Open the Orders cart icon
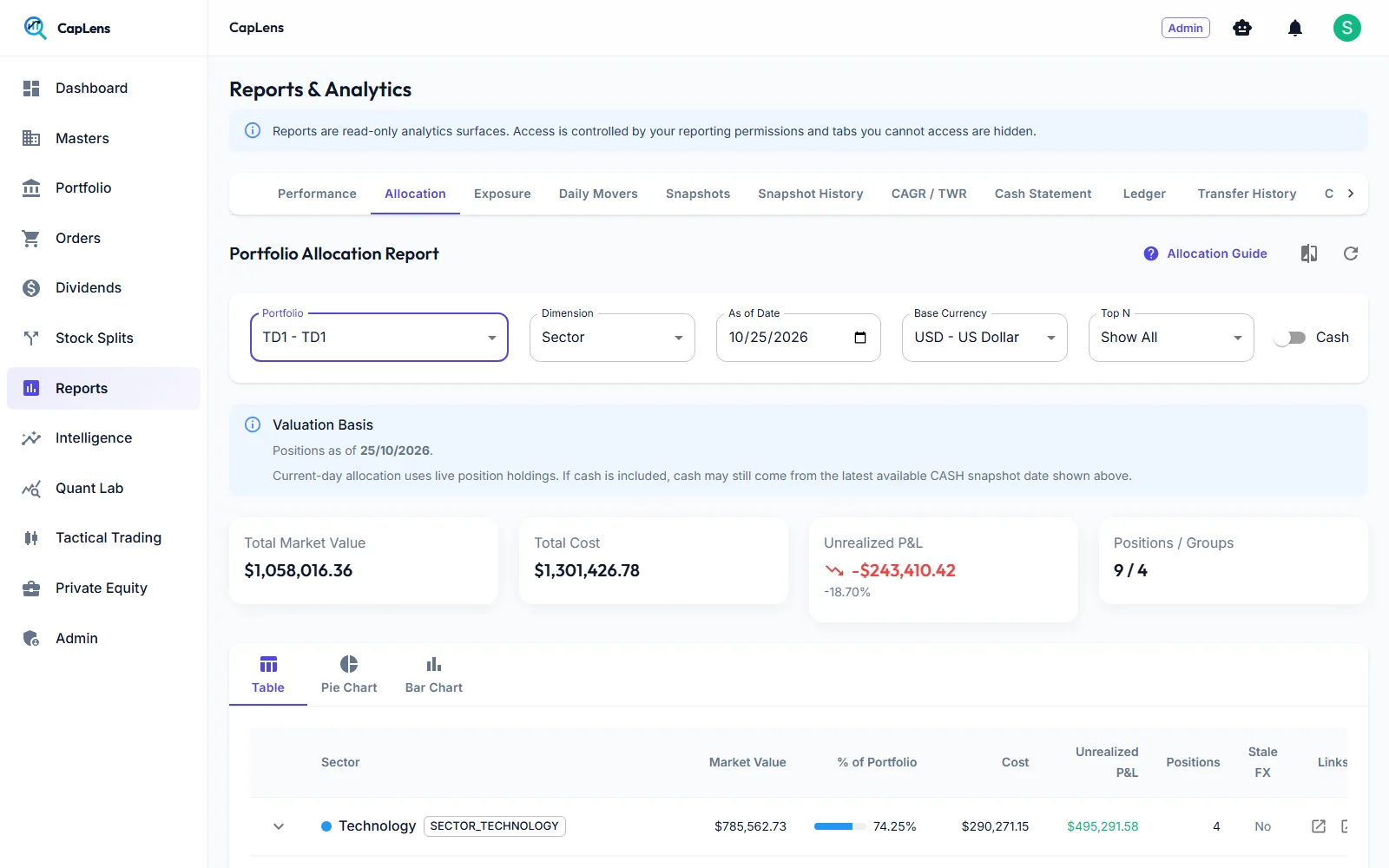 click(x=31, y=238)
